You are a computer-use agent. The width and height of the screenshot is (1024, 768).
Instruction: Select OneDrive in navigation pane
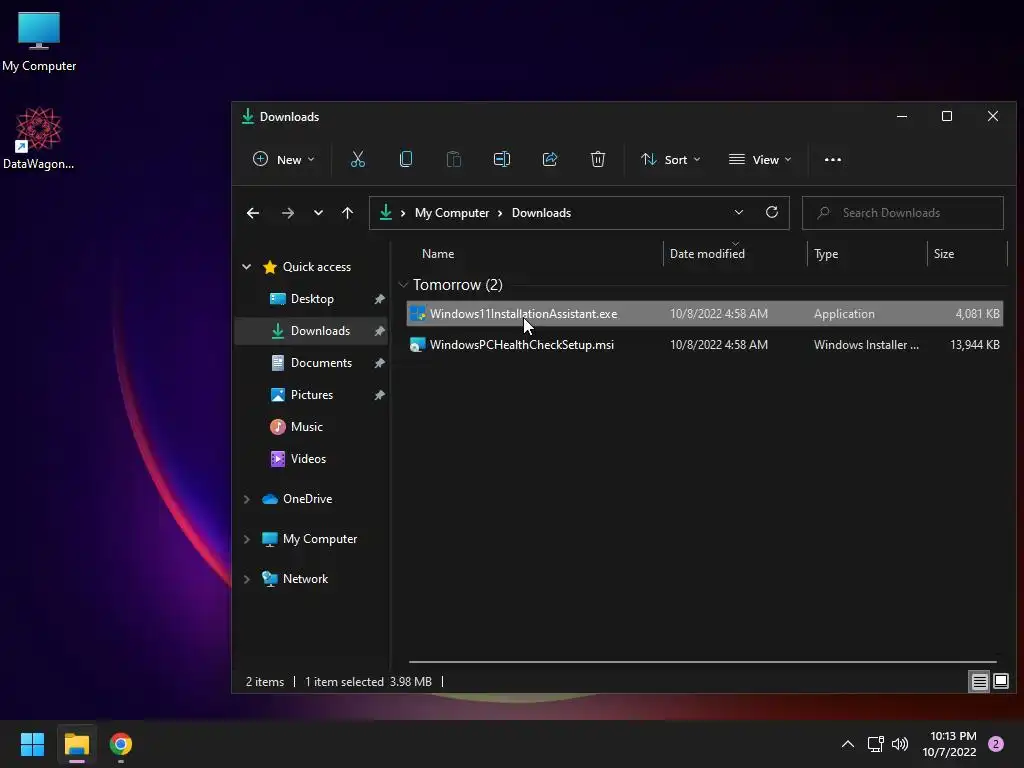(307, 499)
